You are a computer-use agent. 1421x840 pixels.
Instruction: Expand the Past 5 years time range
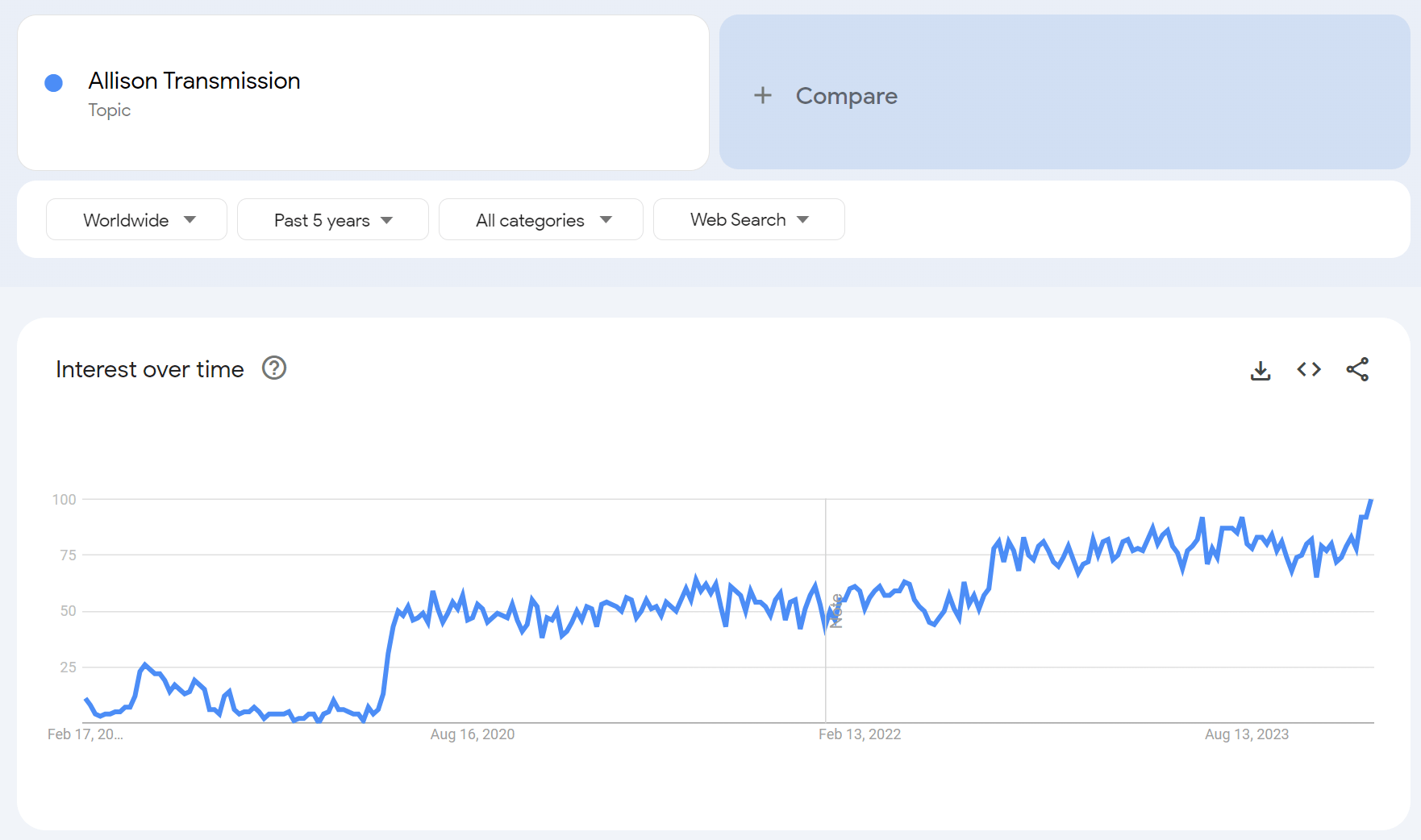(332, 220)
